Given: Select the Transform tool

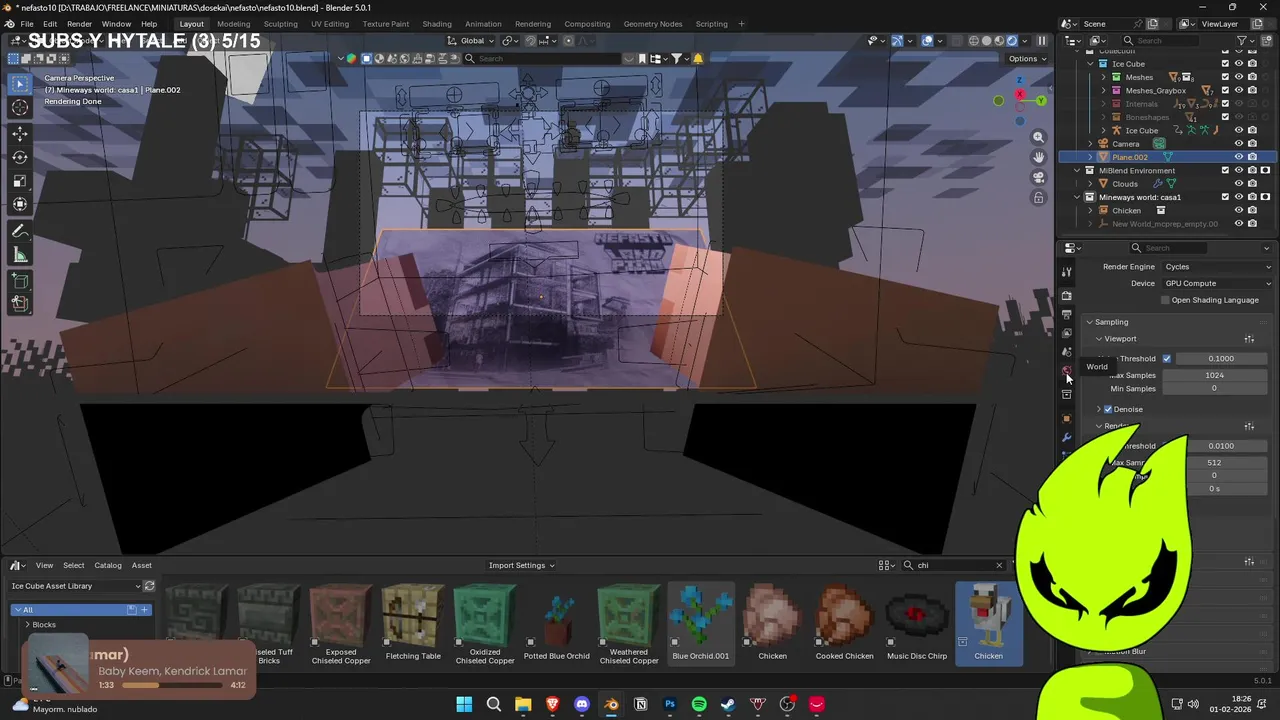Looking at the screenshot, I should [20, 205].
